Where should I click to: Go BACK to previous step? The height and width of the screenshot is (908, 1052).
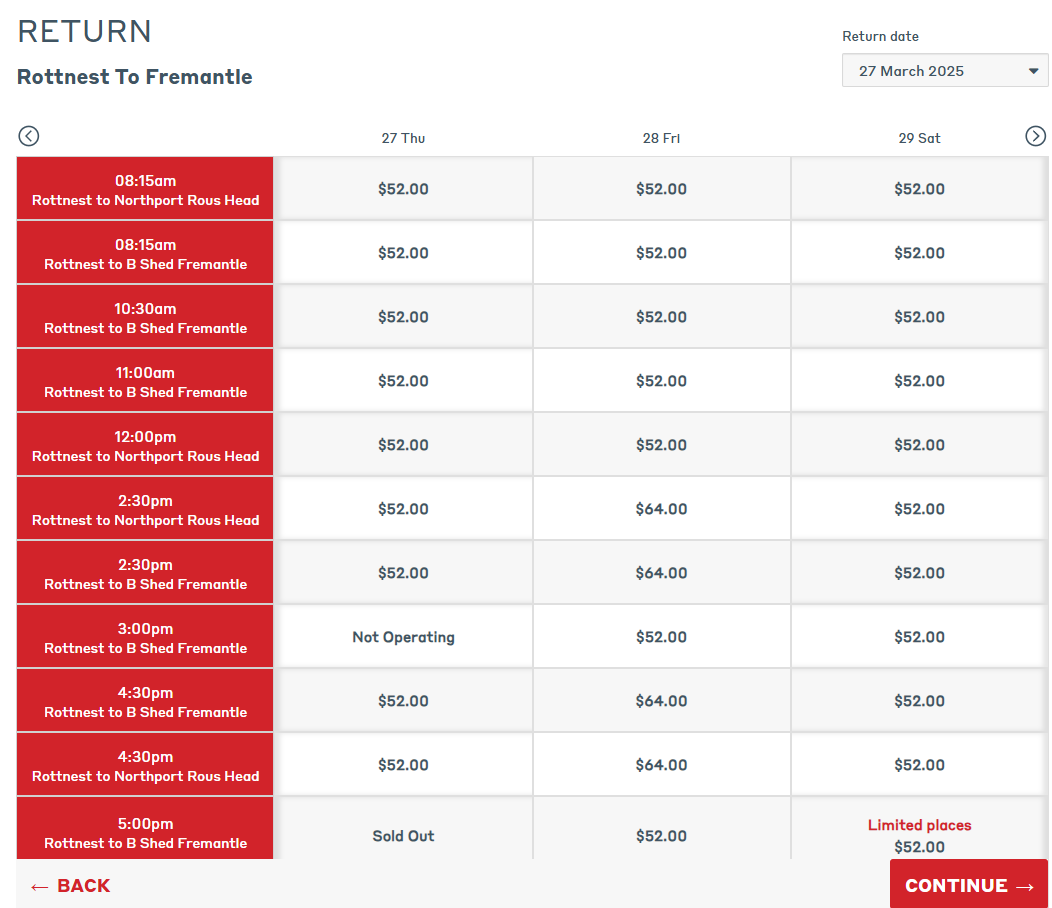pyautogui.click(x=70, y=885)
